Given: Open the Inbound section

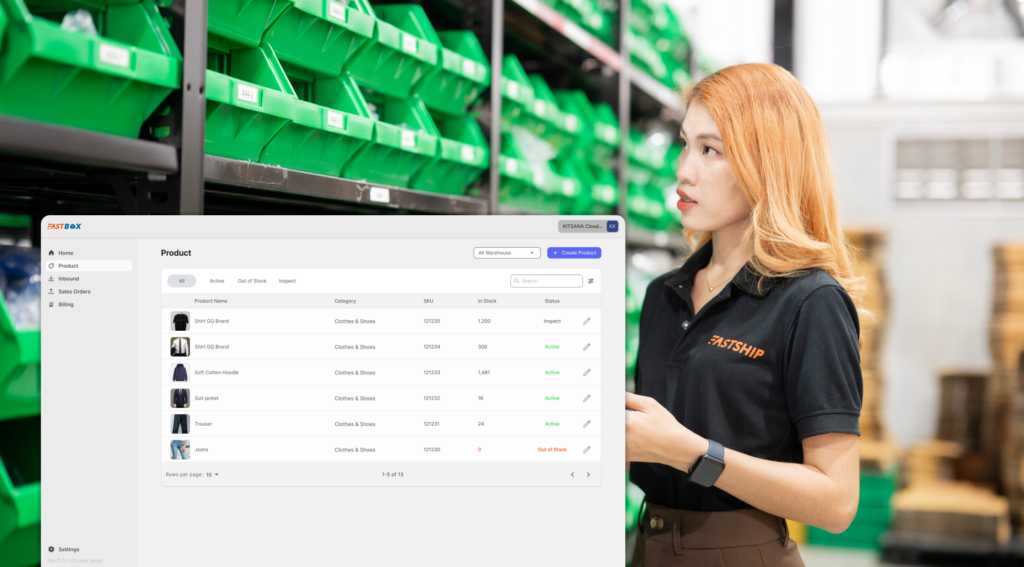Looking at the screenshot, I should pos(68,279).
